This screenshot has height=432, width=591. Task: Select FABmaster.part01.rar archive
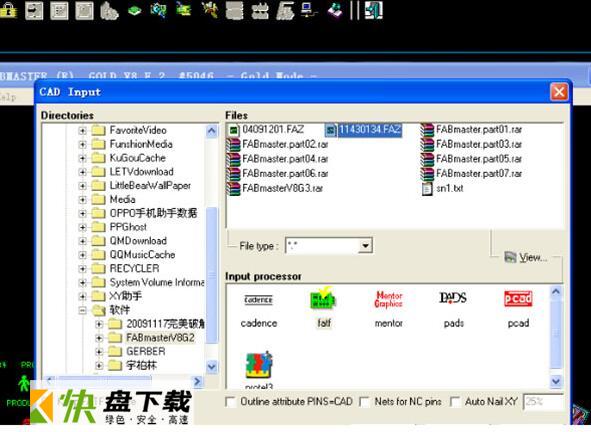pyautogui.click(x=472, y=130)
